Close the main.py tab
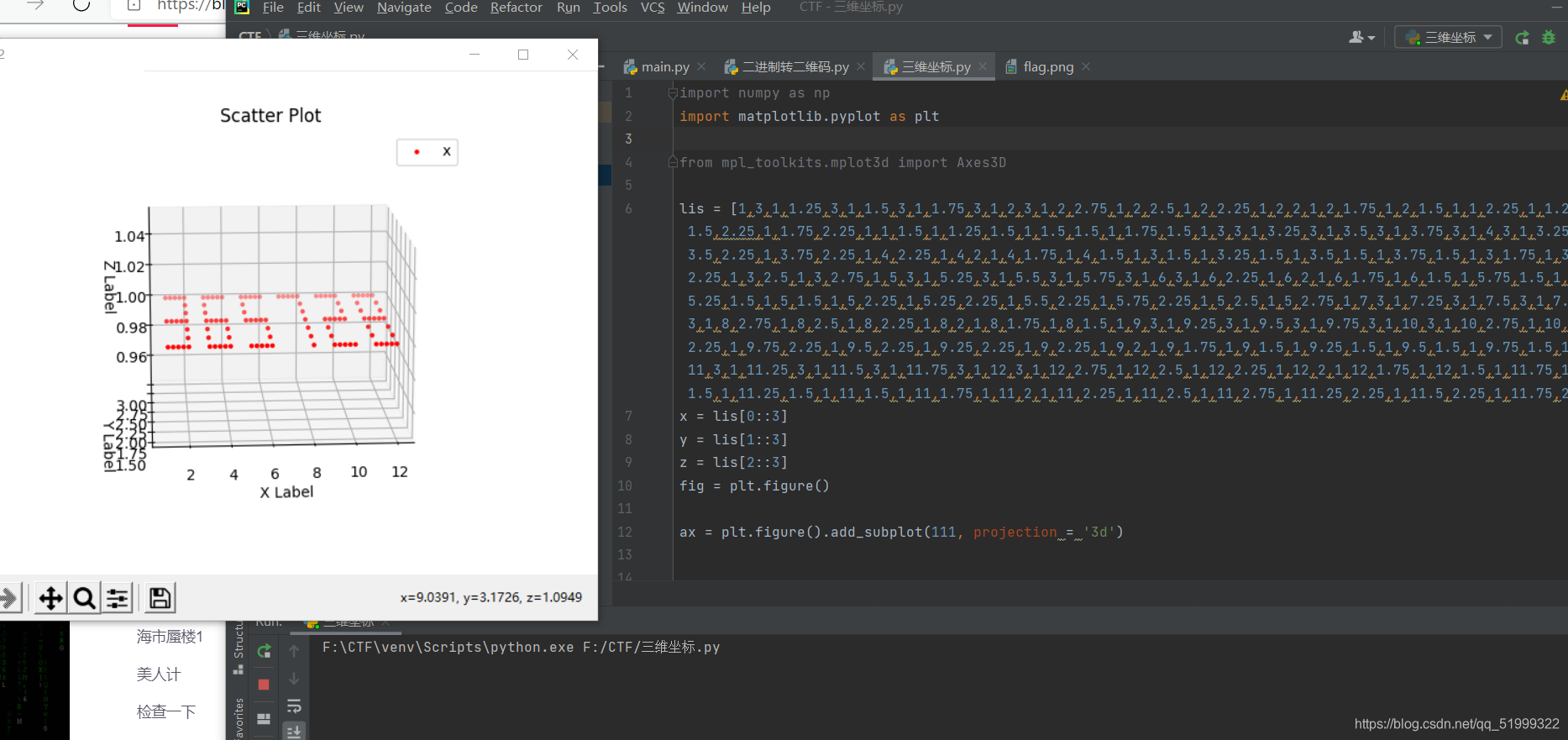1568x740 pixels. coord(701,67)
